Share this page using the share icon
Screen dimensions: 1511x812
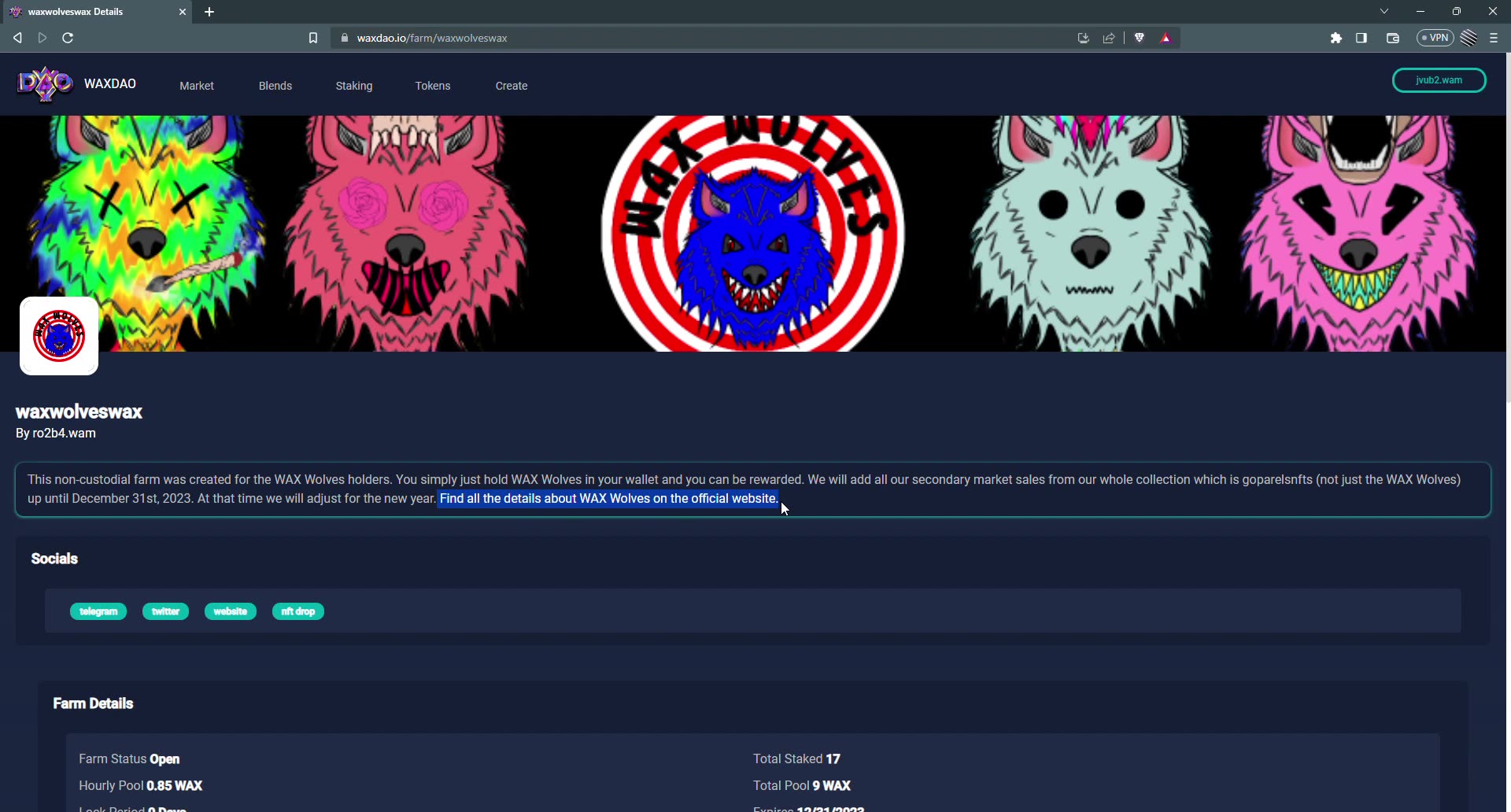click(x=1109, y=38)
